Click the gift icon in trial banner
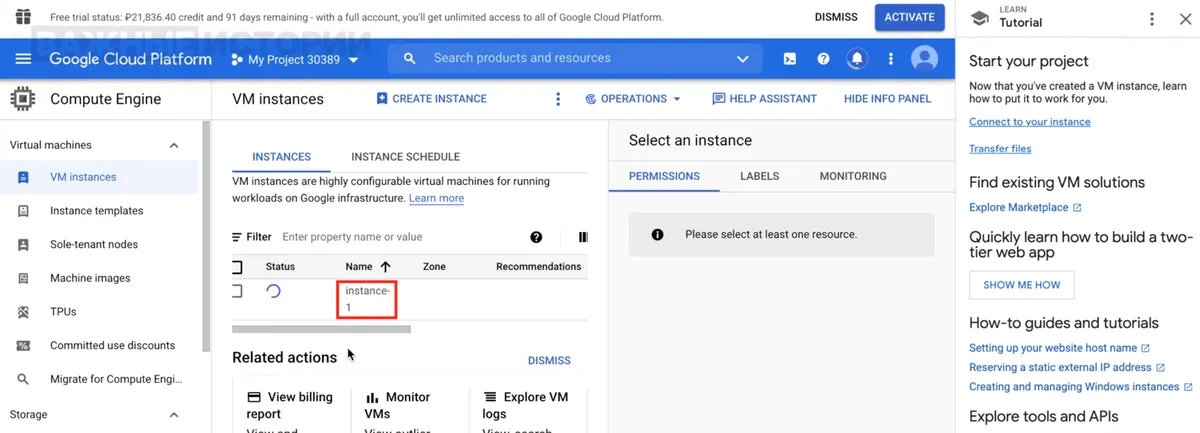Screen dimensions: 1200x433 click(22, 17)
